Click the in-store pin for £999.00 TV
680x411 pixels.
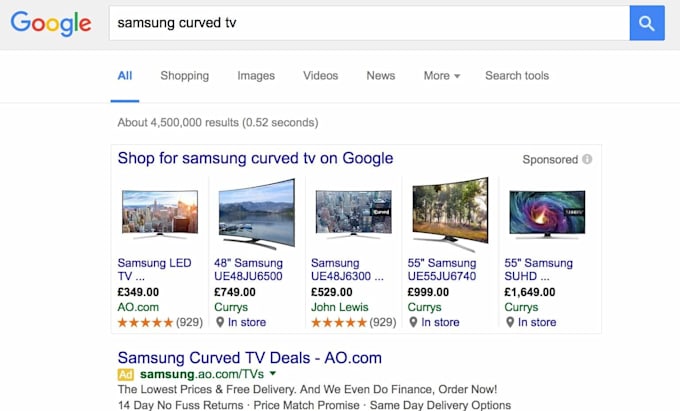414,322
